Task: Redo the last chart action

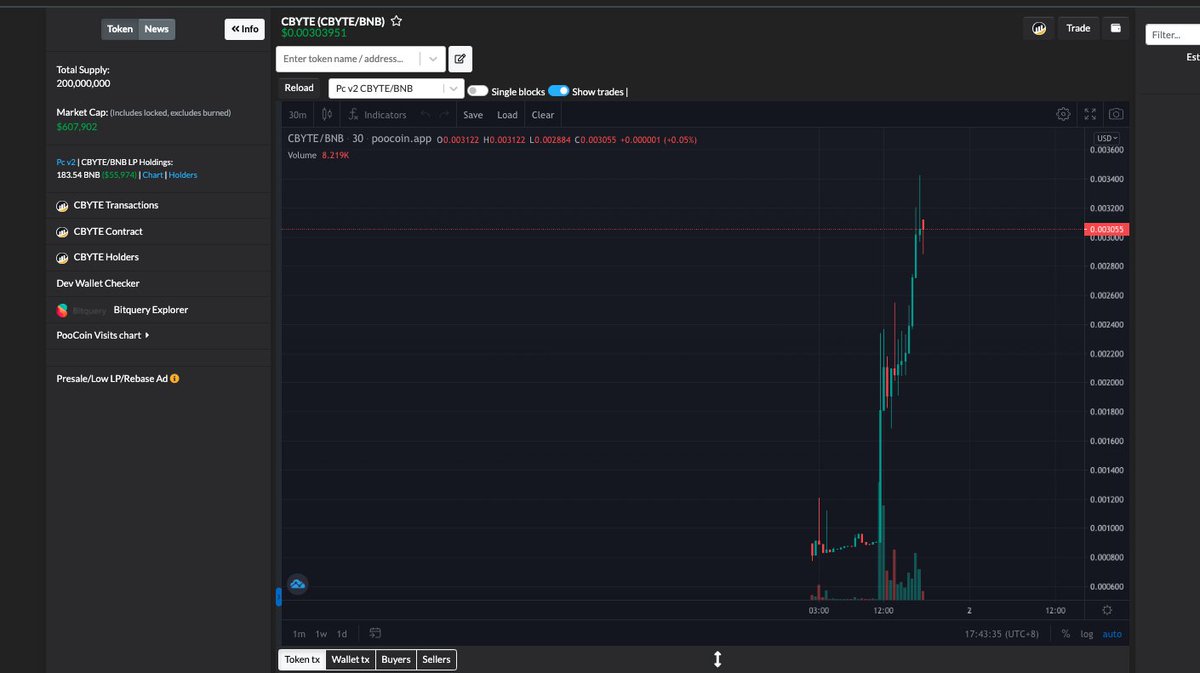Action: (x=444, y=115)
